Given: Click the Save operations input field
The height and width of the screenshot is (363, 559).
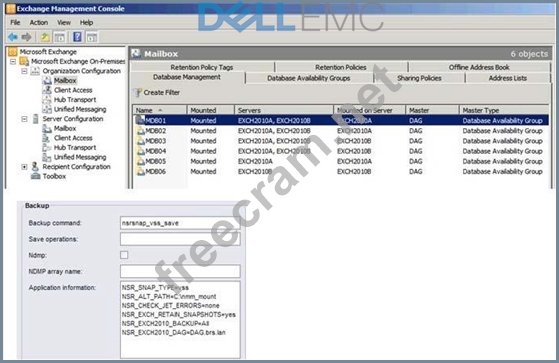Looking at the screenshot, I should (180, 239).
